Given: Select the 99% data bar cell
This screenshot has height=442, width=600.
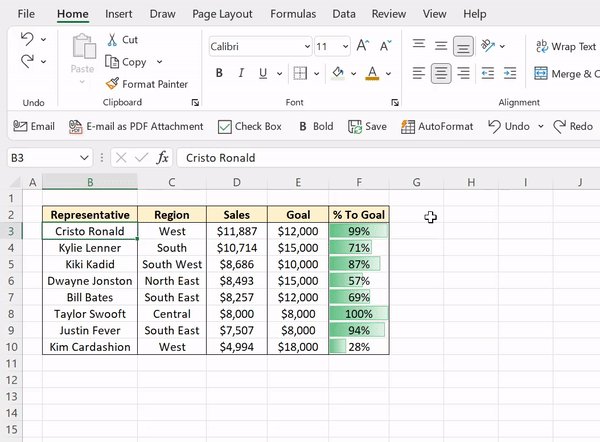Looking at the screenshot, I should coord(359,231).
